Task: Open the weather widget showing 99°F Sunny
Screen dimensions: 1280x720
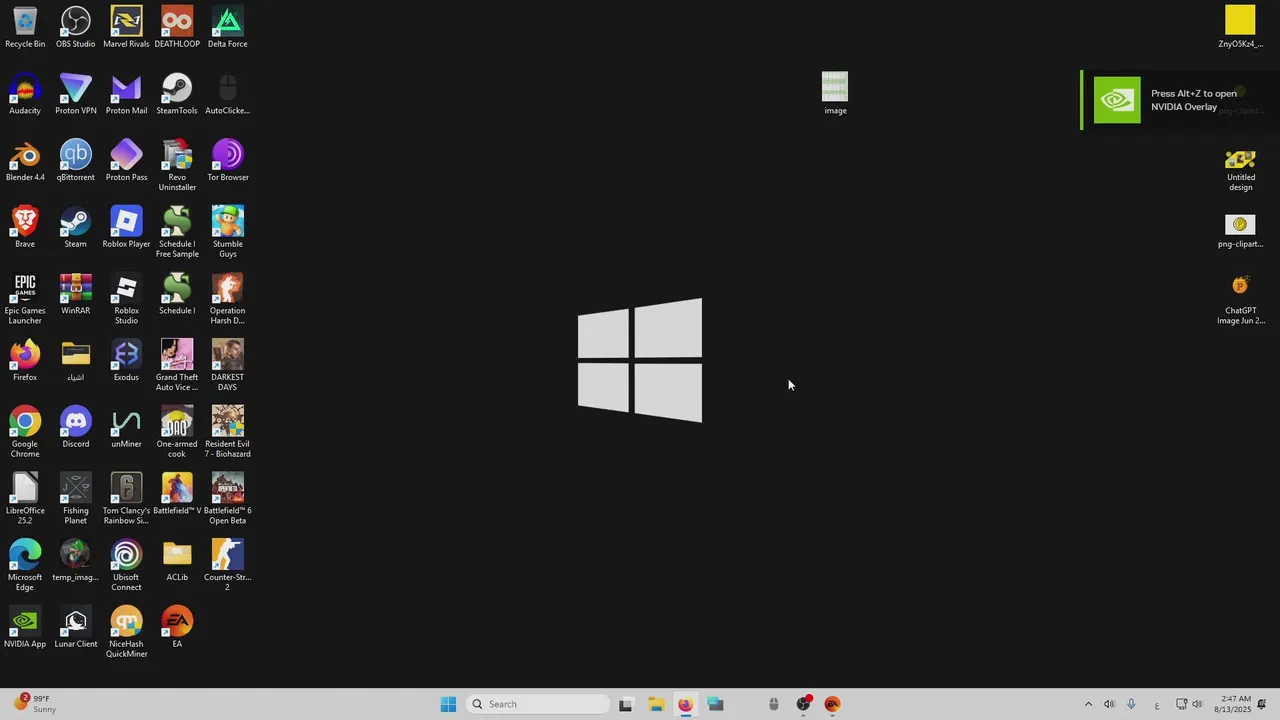Action: tap(34, 704)
